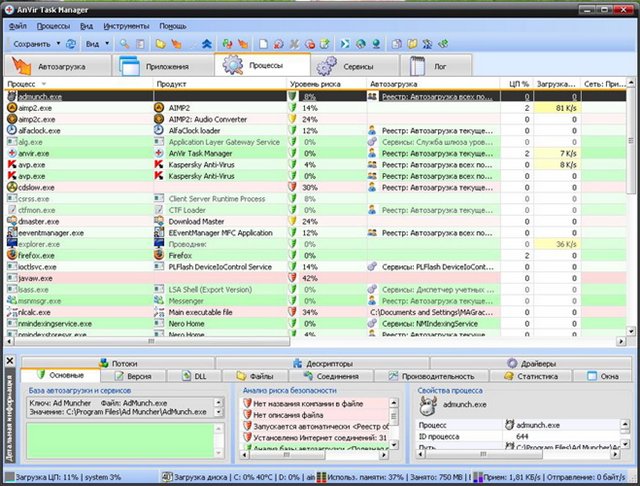Expand the Вид toolbar dropdown
Screen dimensions: 640x486
[107, 44]
